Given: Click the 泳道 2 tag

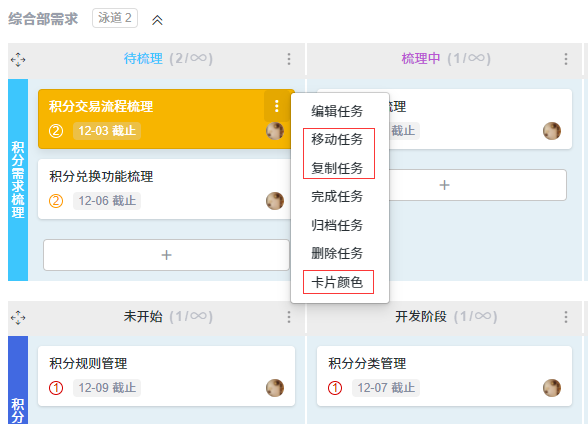Looking at the screenshot, I should coord(115,18).
